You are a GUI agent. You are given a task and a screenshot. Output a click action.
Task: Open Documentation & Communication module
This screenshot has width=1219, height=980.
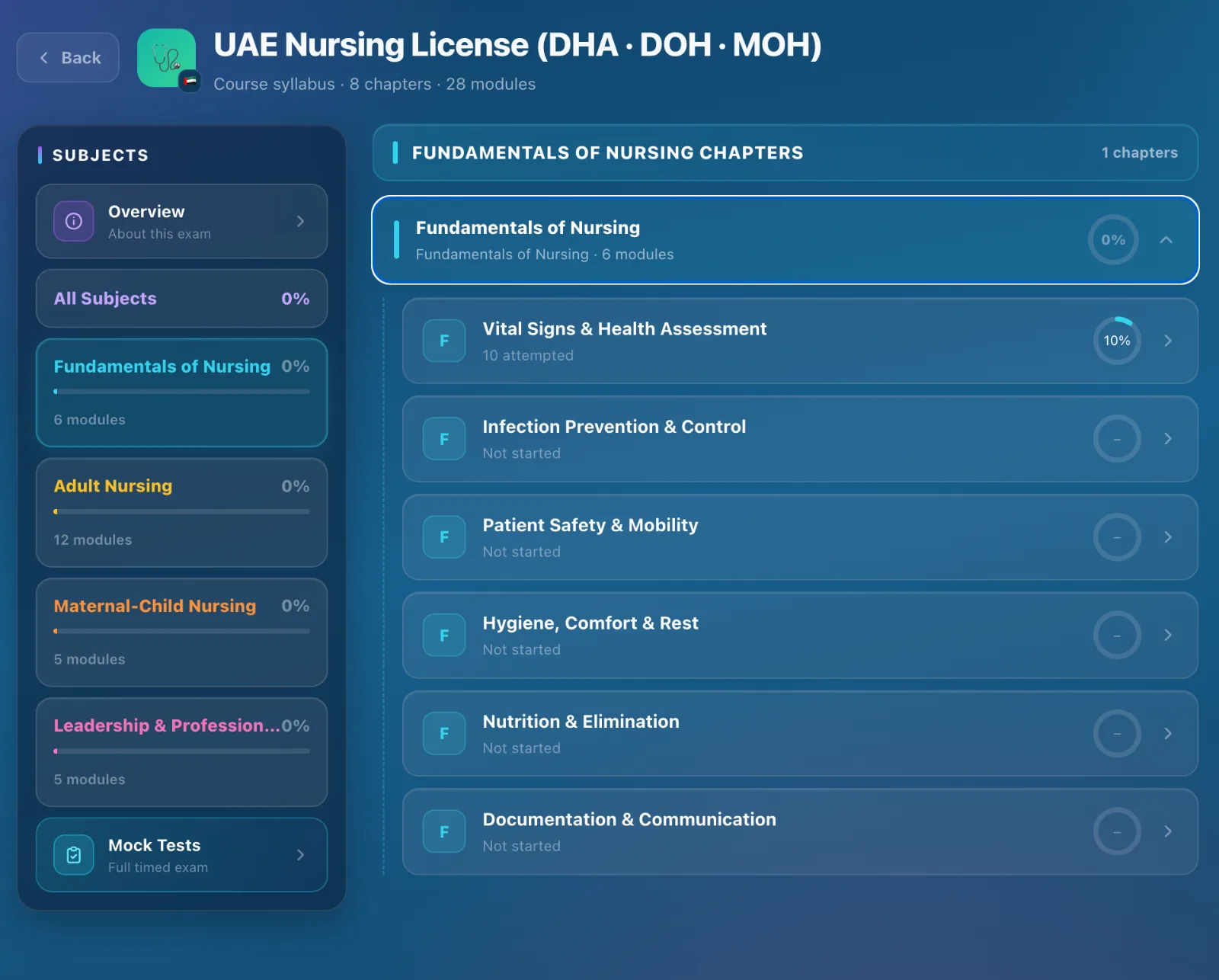coord(800,831)
